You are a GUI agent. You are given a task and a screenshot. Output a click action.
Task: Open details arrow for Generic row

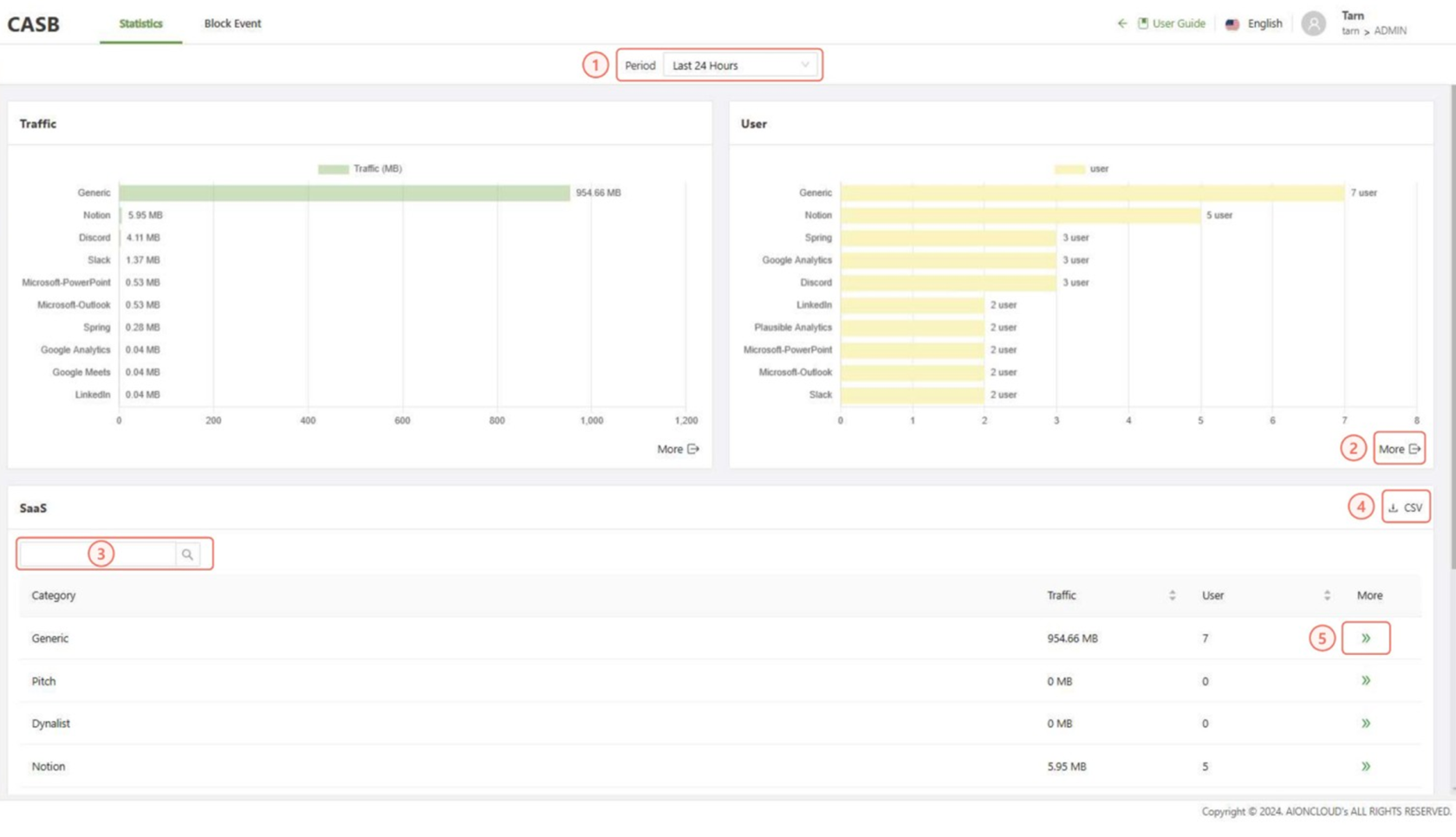pos(1365,639)
